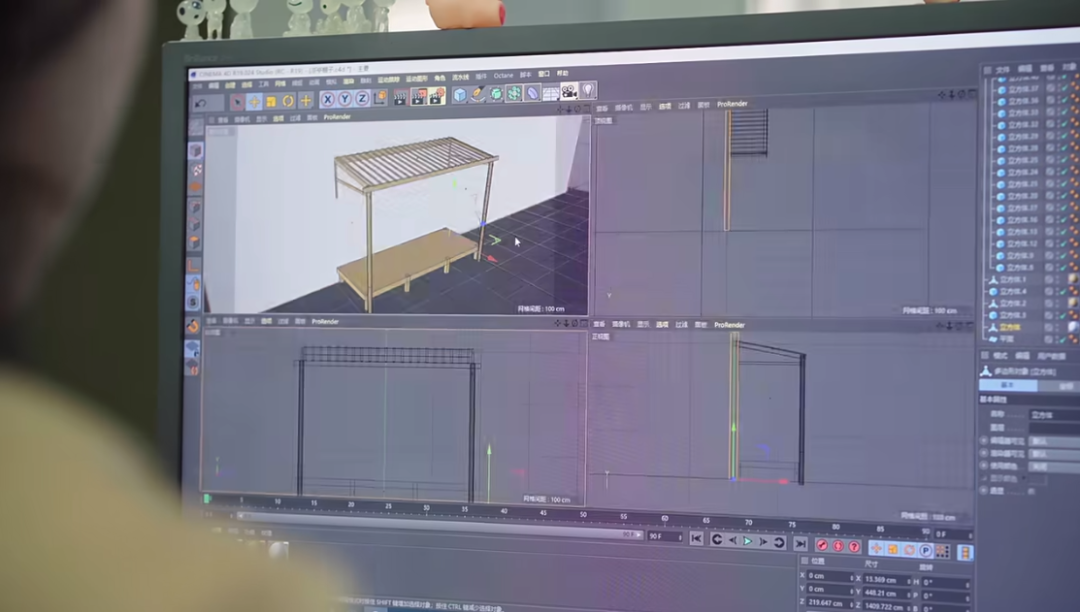Toggle the X axis lock
Viewport: 1080px width, 612px height.
[x=327, y=99]
